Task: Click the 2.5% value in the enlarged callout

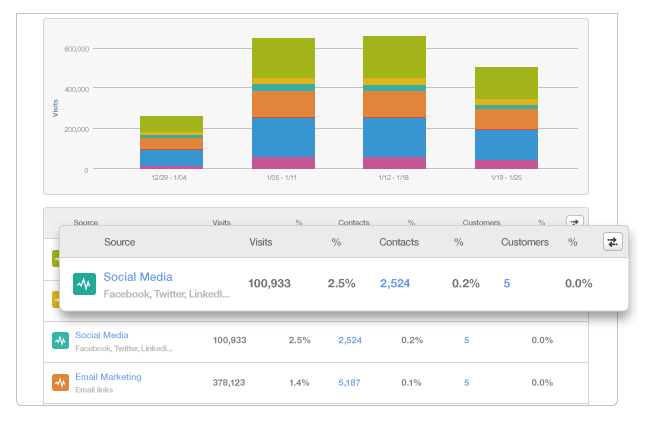Action: [341, 284]
